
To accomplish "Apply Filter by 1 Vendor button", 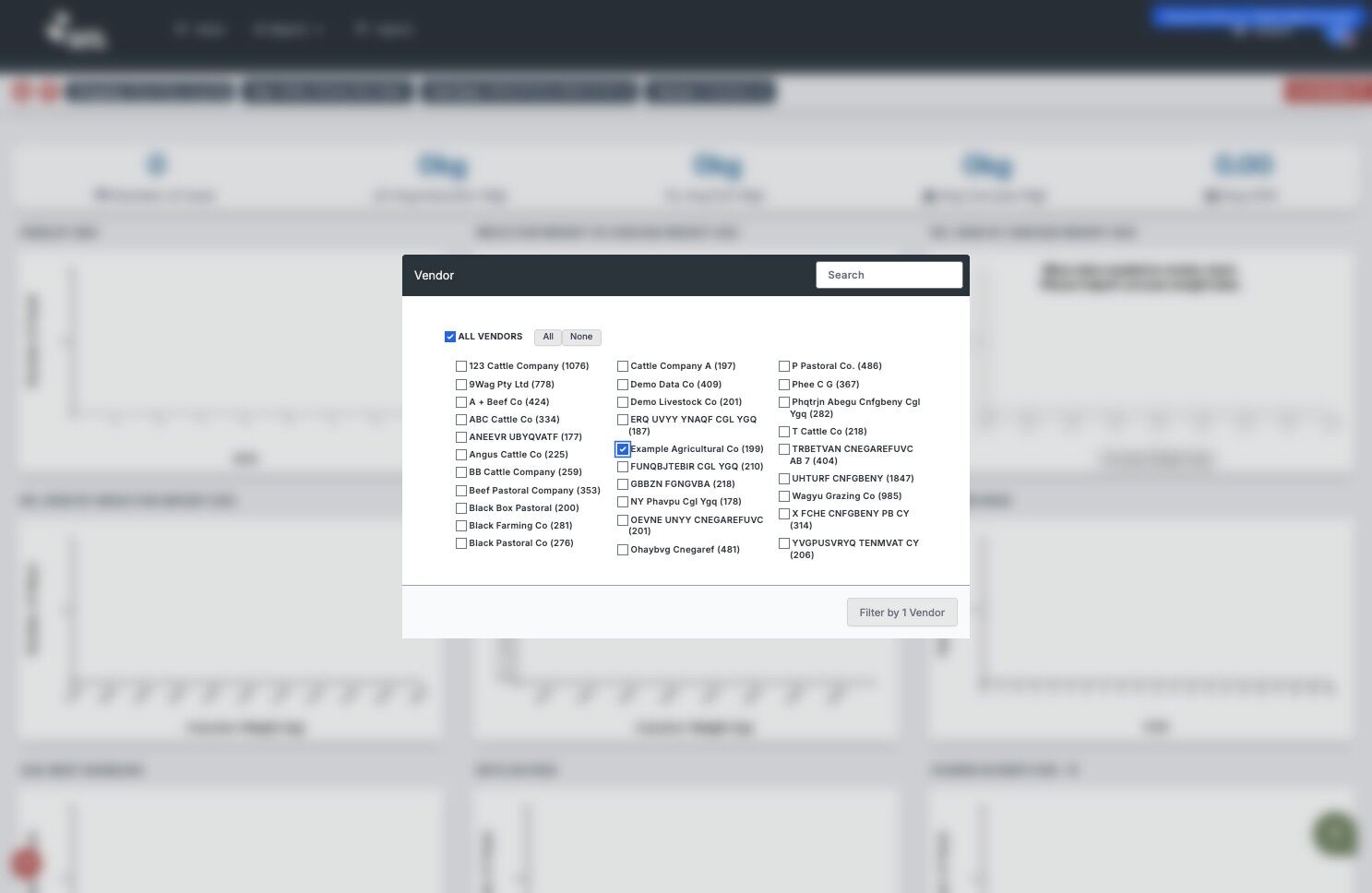I will coord(902,613).
